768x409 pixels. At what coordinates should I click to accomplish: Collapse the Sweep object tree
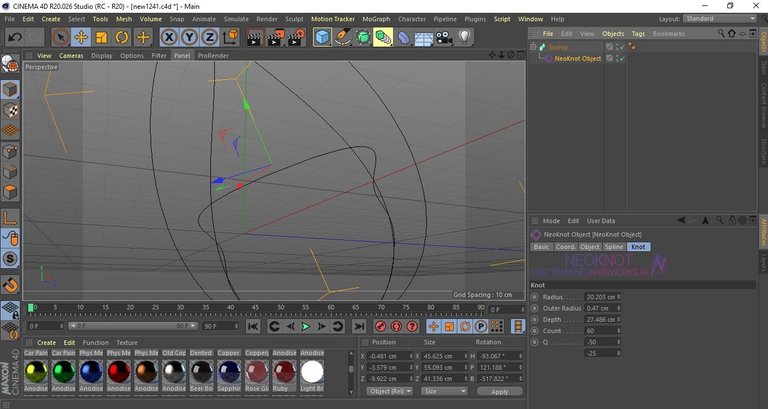[533, 47]
